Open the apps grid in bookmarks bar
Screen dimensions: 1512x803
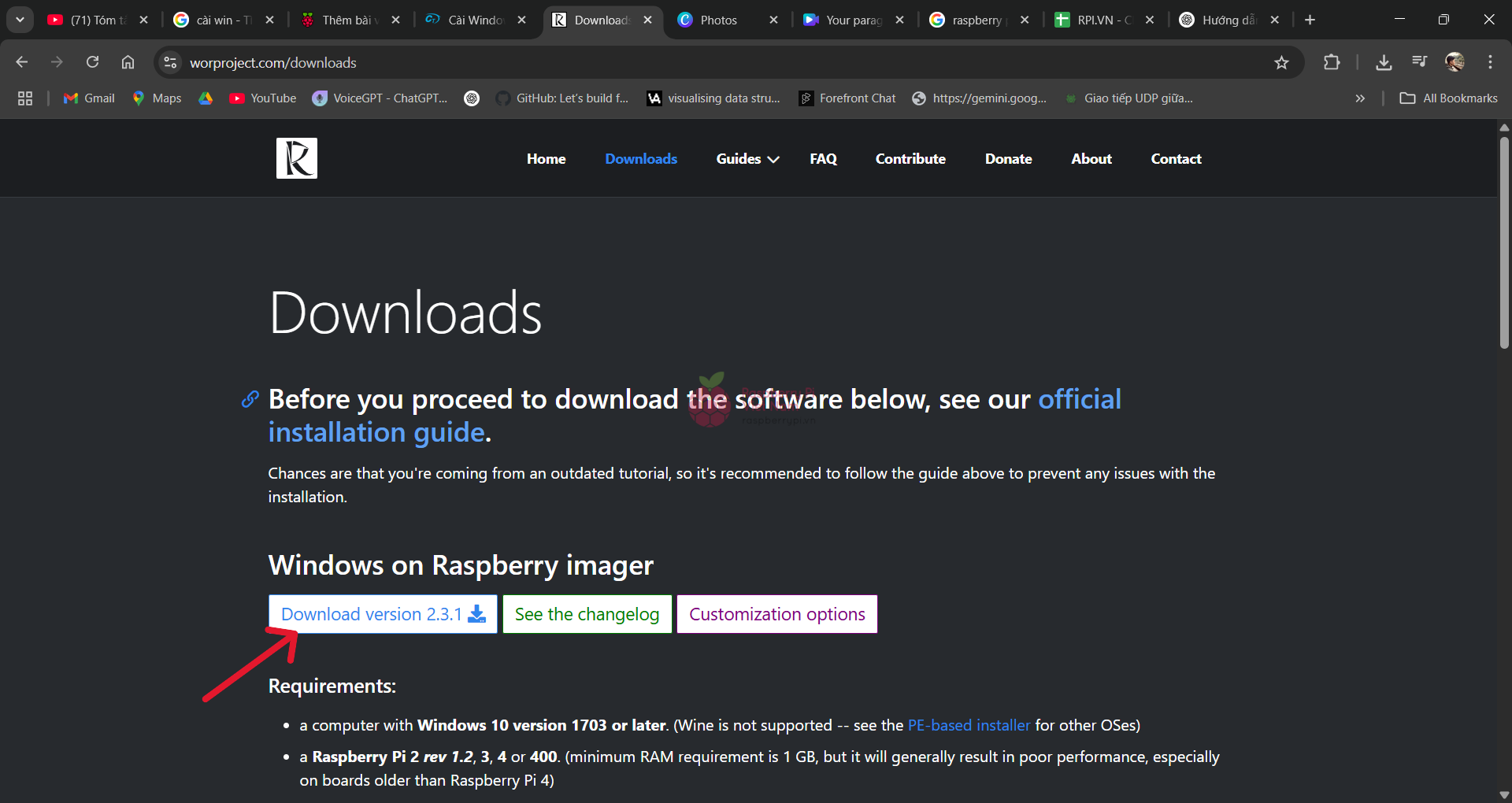point(25,98)
